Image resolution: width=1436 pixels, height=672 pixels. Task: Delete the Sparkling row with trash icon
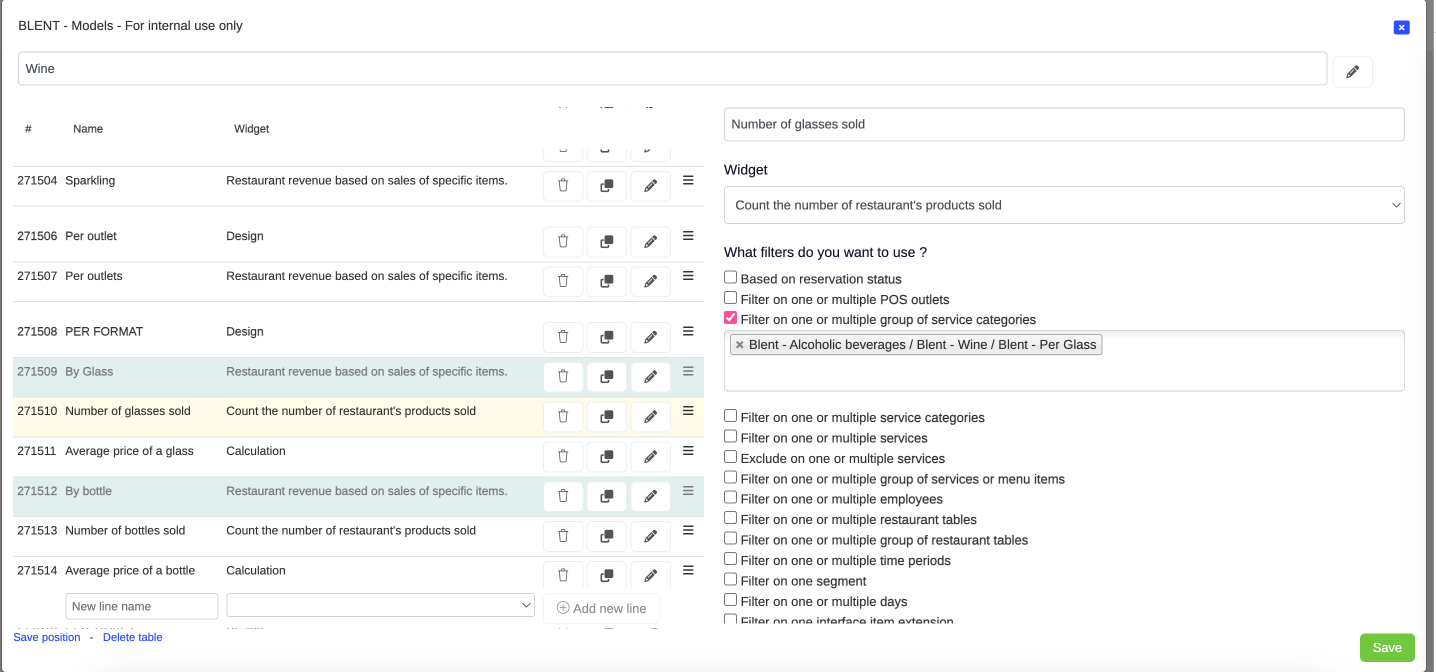click(563, 186)
